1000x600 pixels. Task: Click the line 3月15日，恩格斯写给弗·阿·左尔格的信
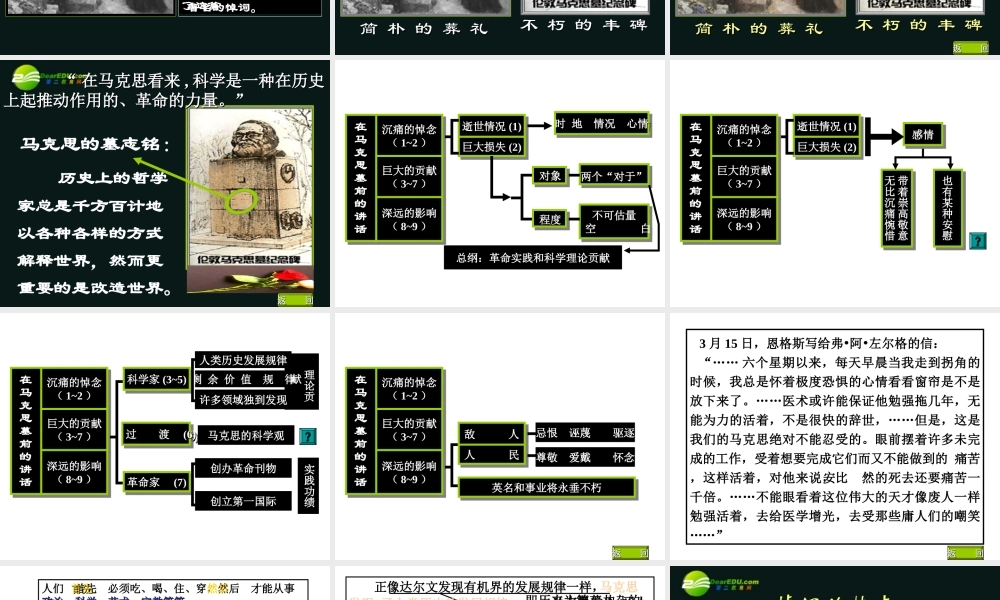(818, 344)
